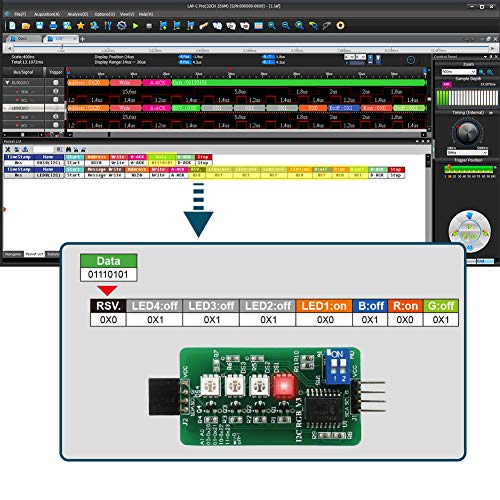Start acquisition with the green play icon
The width and height of the screenshot is (500, 500).
[x=135, y=25]
